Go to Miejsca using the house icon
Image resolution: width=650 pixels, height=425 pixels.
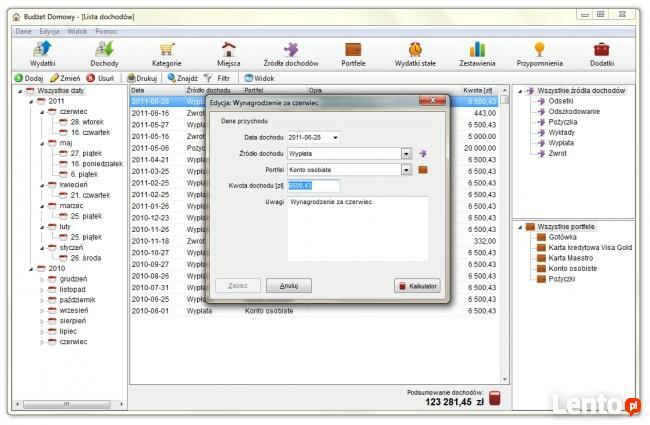228,53
